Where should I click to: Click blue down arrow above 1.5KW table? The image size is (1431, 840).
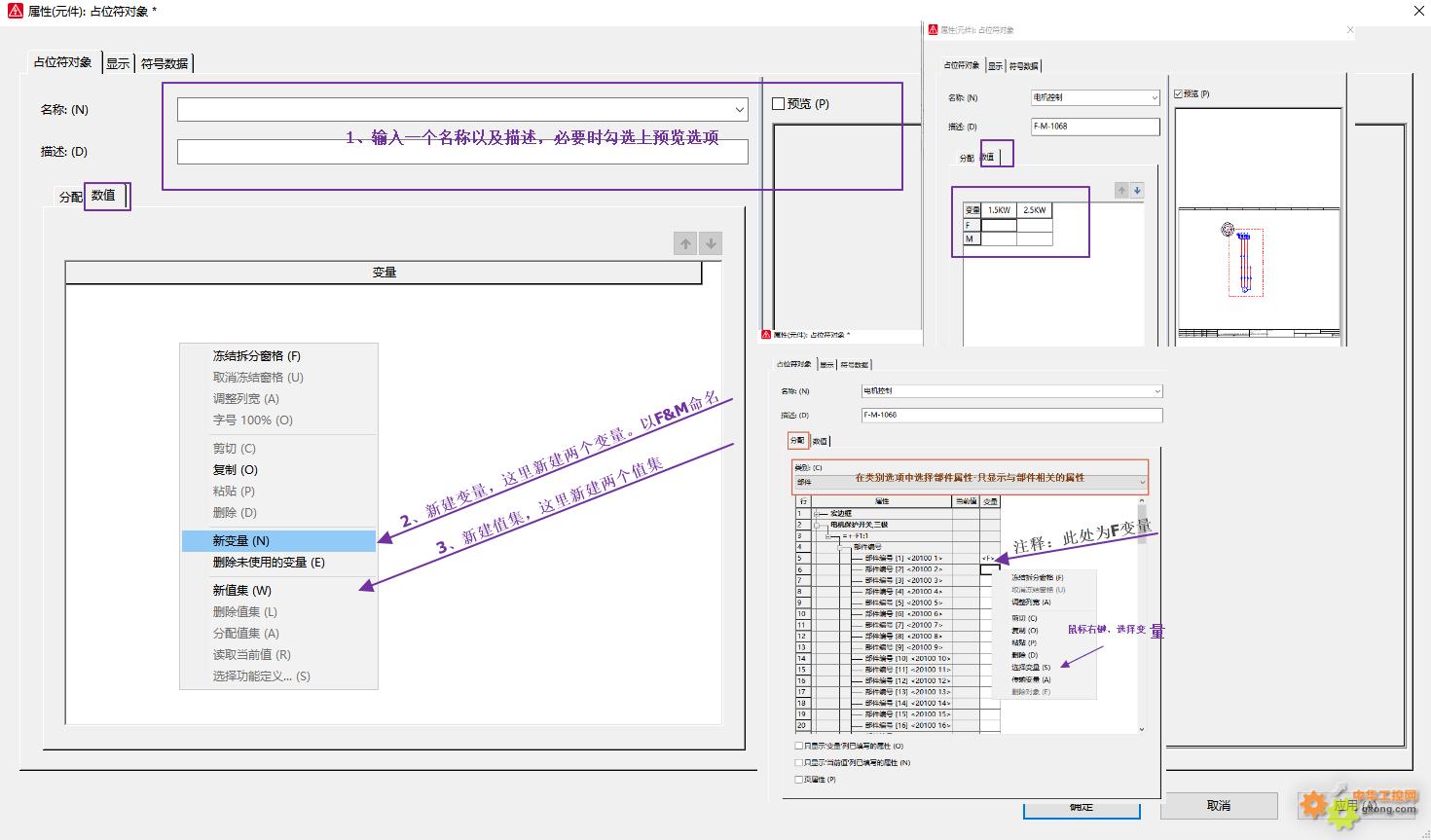[1137, 191]
